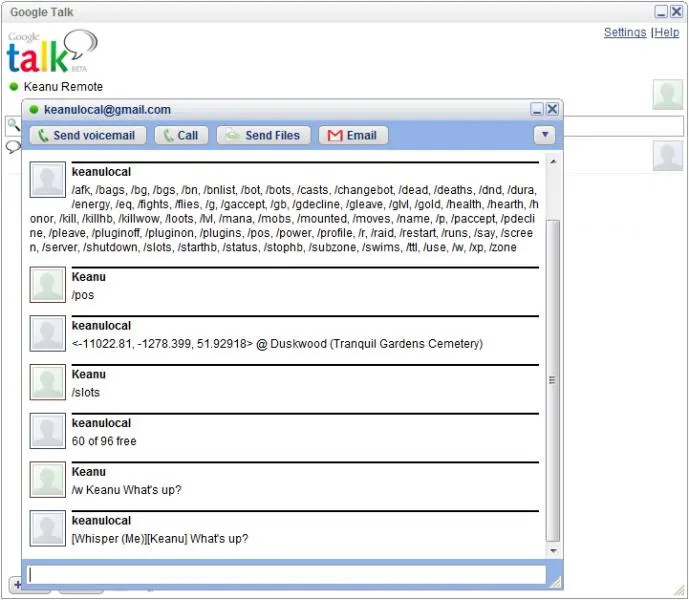
Task: Minimize the keanulocal@gmail.com chat window
Action: (537, 109)
